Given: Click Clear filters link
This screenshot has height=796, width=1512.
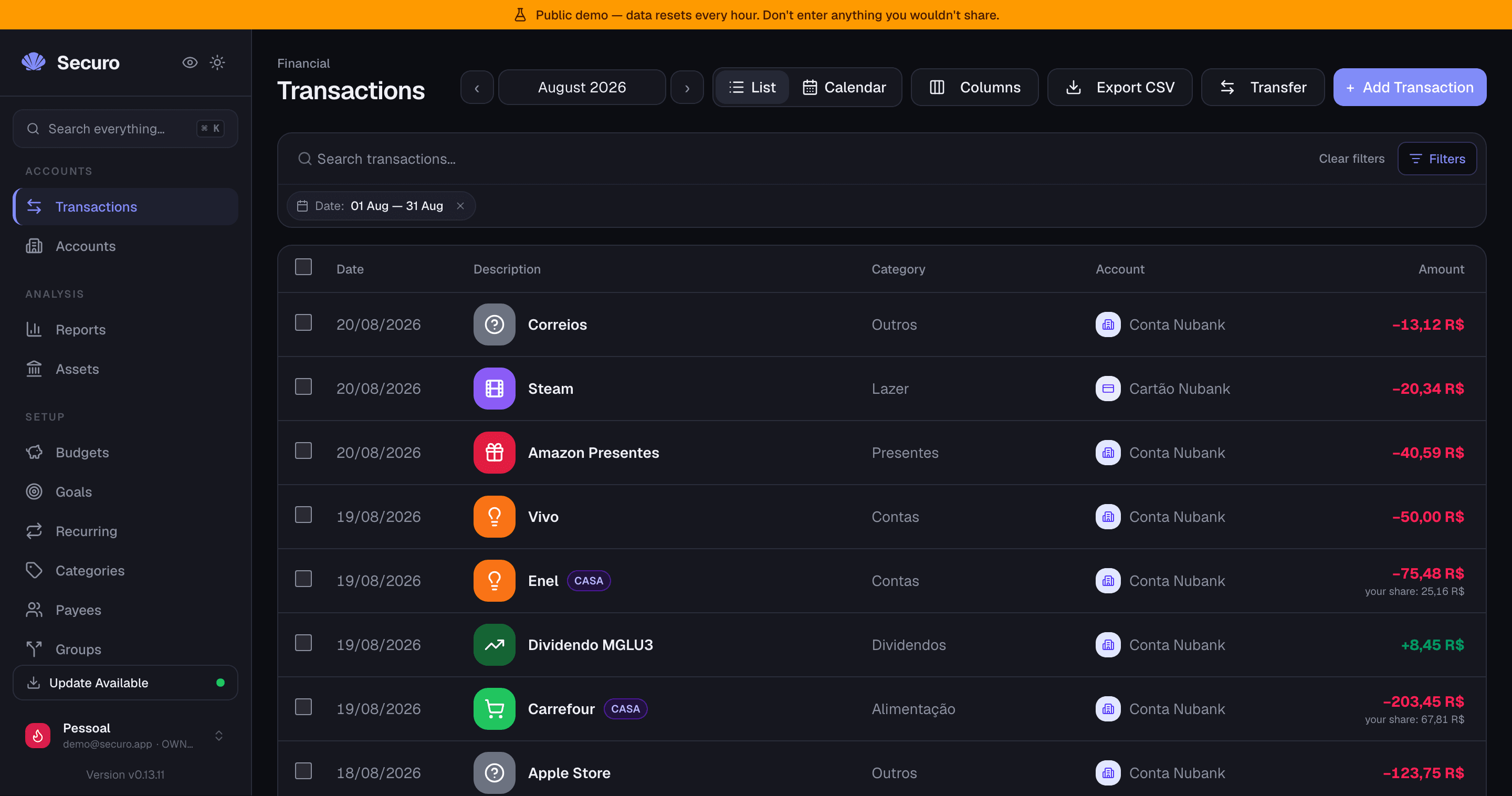Looking at the screenshot, I should point(1351,159).
